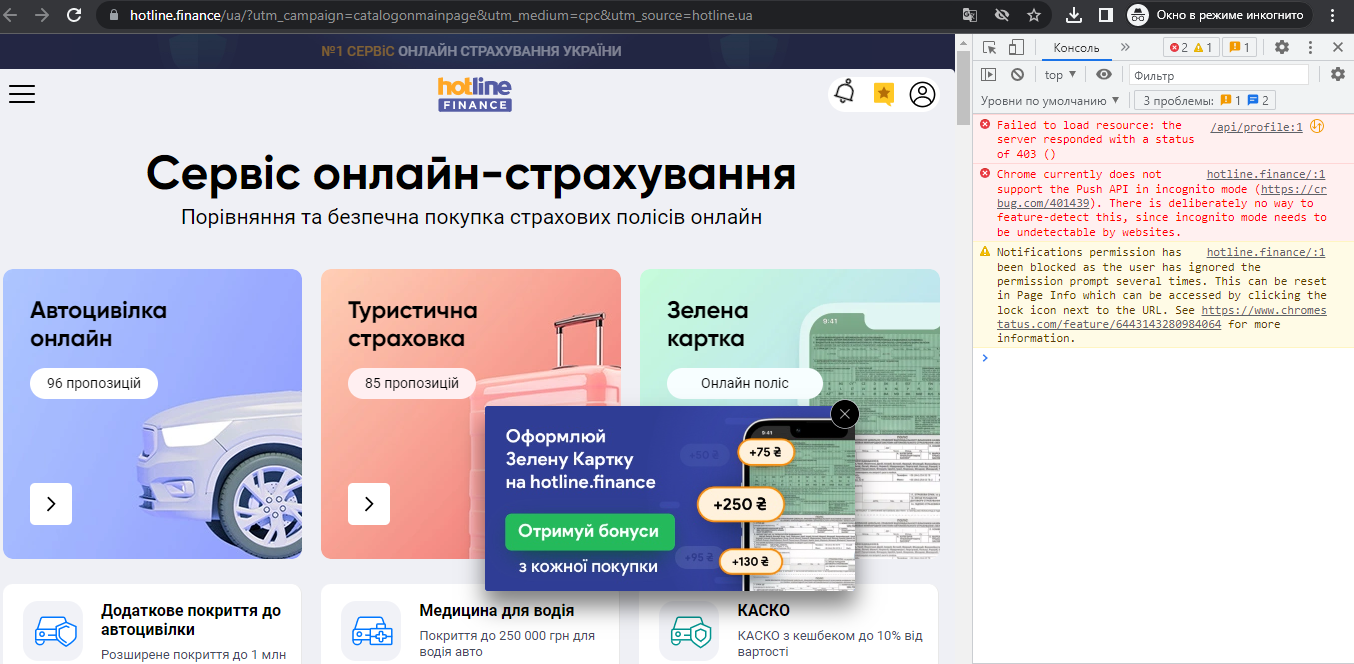The height and width of the screenshot is (664, 1354).
Task: Click the third-party cookies blocked eye icon
Action: point(1002,15)
